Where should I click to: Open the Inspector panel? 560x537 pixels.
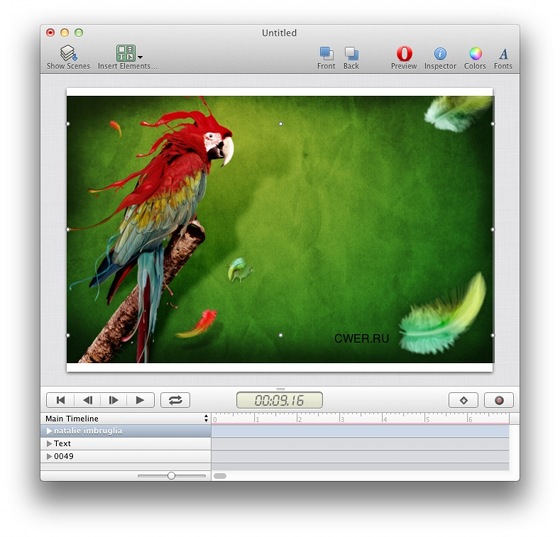440,57
